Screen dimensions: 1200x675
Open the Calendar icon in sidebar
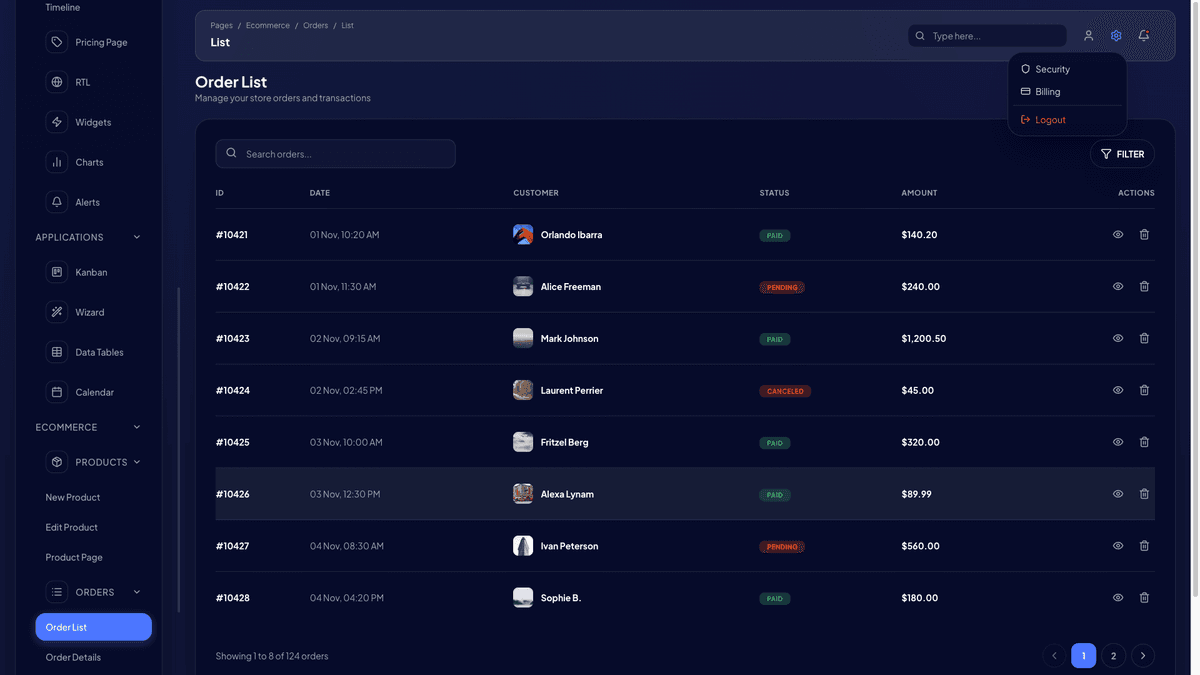coord(56,391)
